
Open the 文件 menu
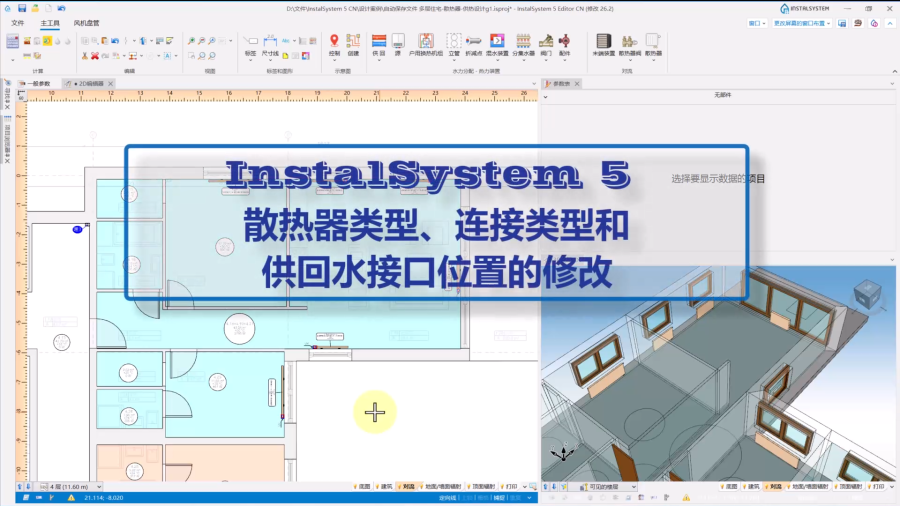click(17, 23)
